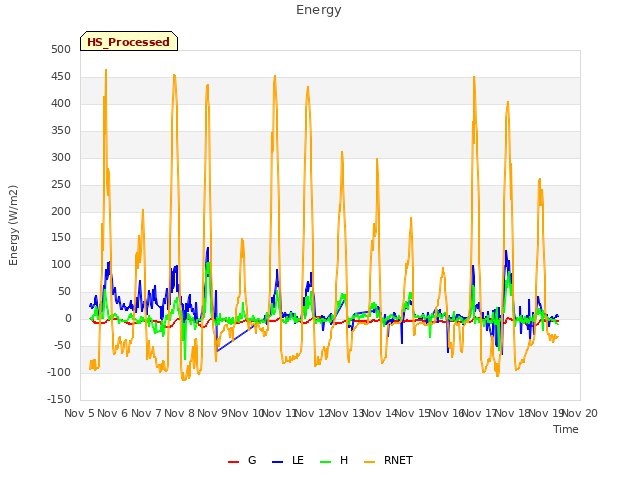Click the 100 y-axis tick label
640x480 pixels.
click(61, 264)
